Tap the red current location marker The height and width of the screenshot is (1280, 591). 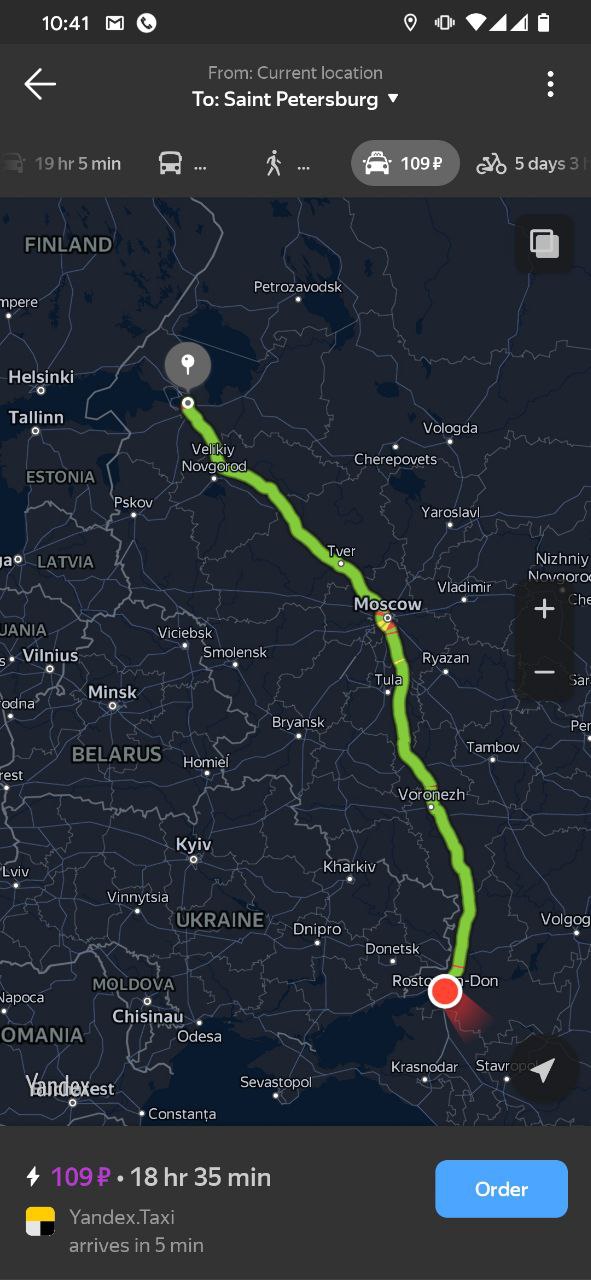click(444, 992)
